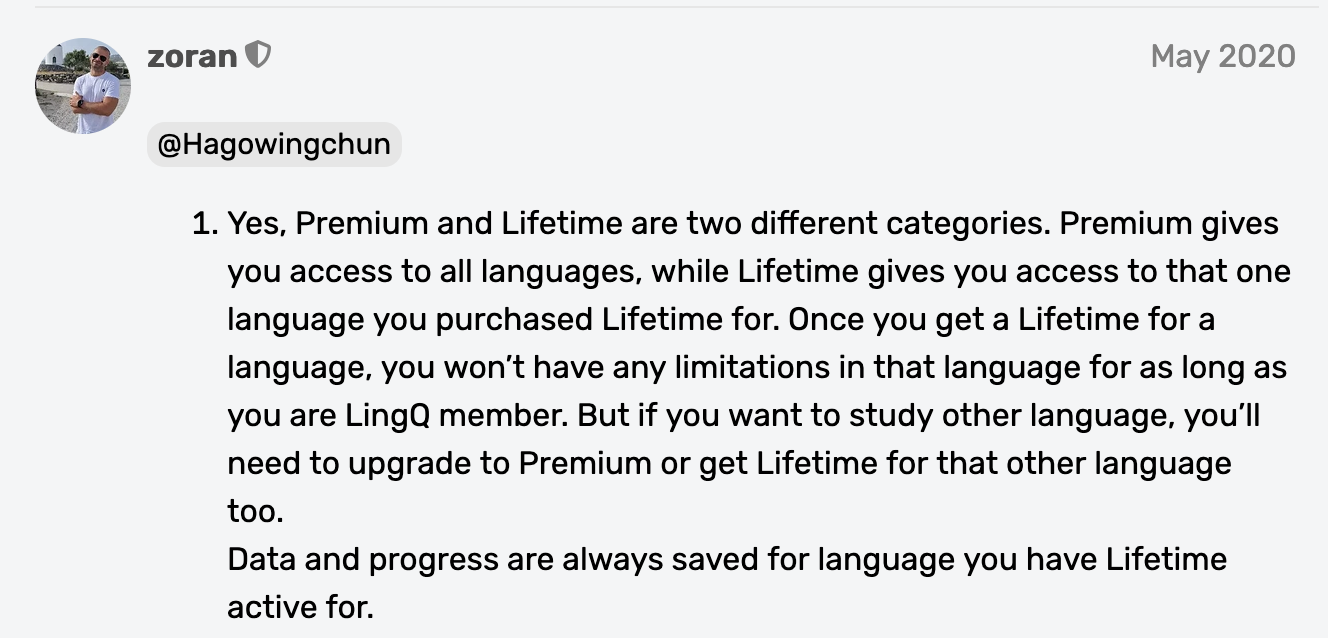Click the moderator shield icon beside zoran
Screen dimensions: 1328x638
click(x=258, y=56)
